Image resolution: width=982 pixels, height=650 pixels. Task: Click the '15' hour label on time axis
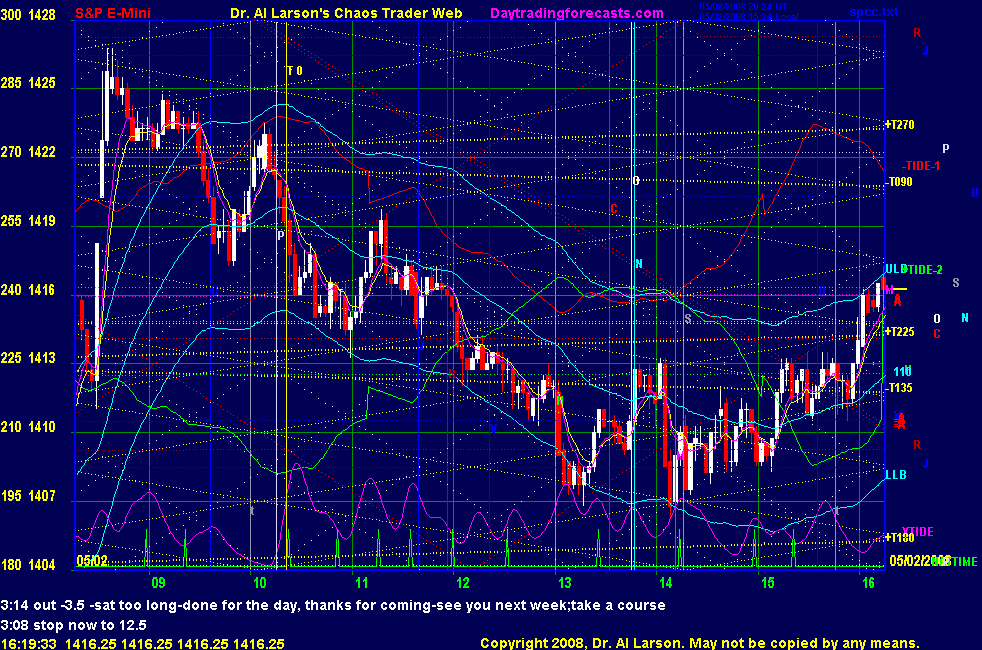click(x=768, y=583)
